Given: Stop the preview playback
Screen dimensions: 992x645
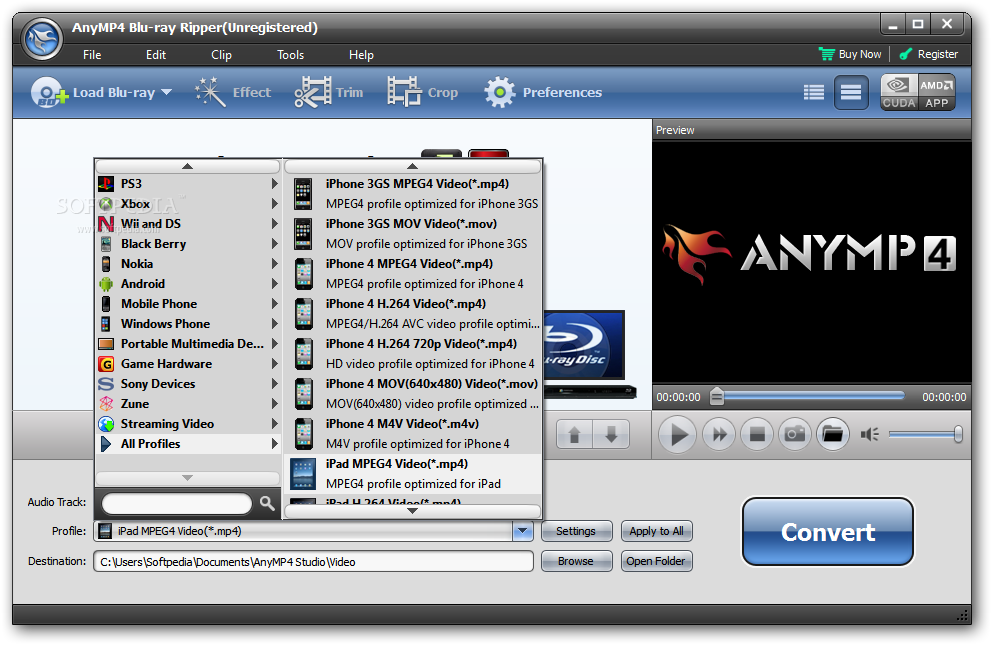Looking at the screenshot, I should (x=757, y=434).
